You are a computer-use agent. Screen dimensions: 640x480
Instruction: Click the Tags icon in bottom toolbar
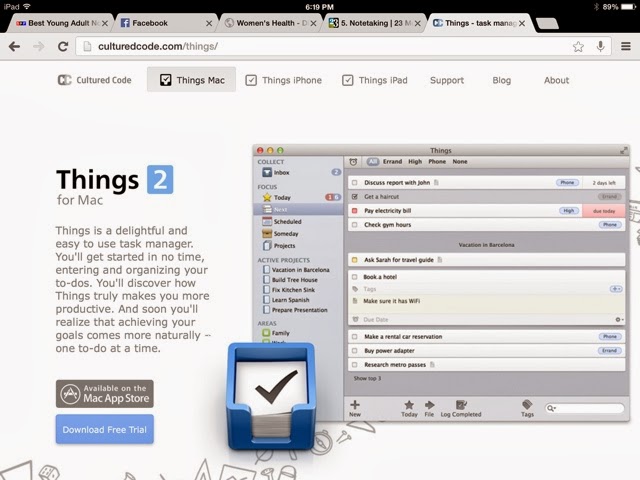[527, 408]
